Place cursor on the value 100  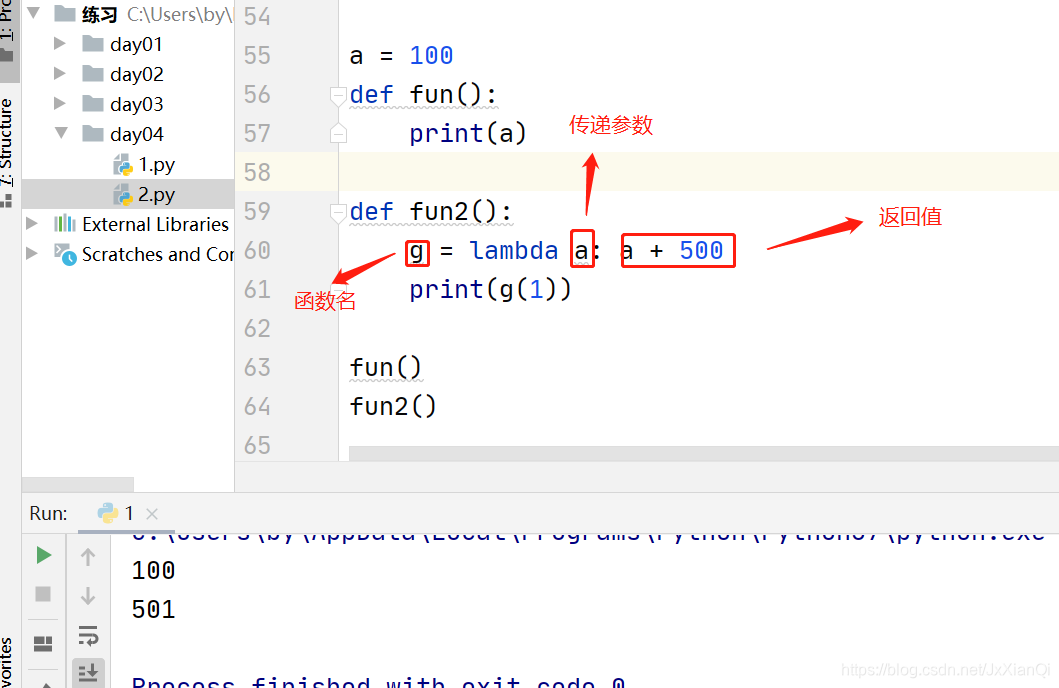click(432, 55)
